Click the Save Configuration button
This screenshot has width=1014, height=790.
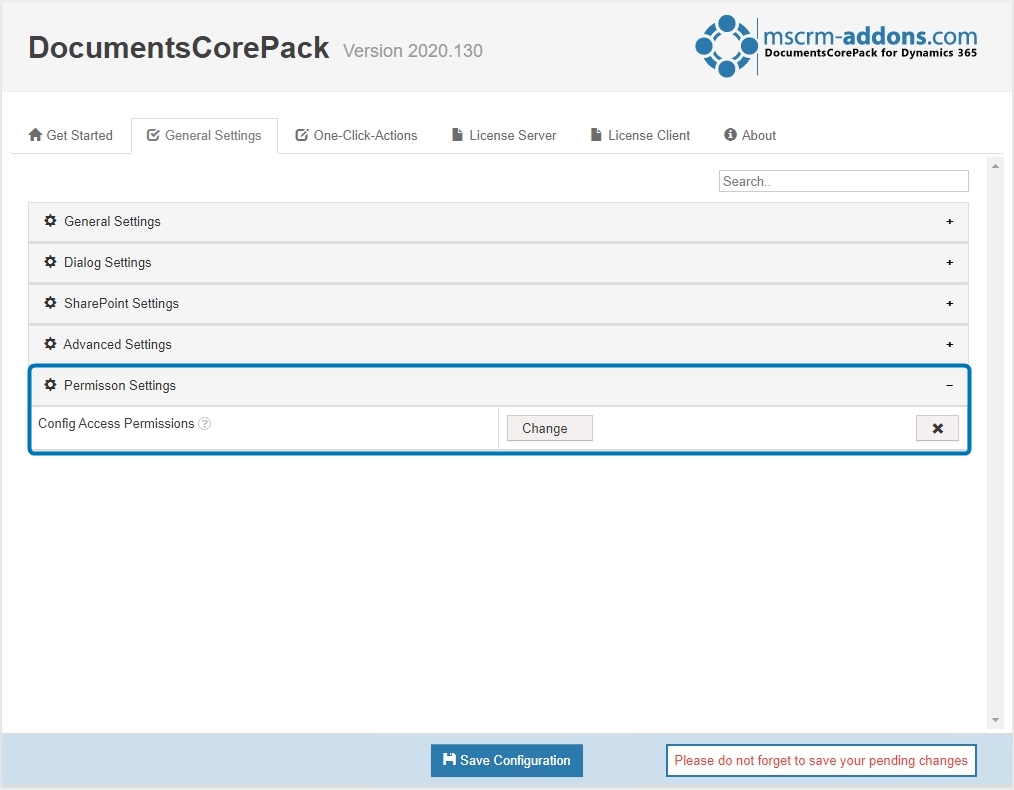(x=507, y=760)
